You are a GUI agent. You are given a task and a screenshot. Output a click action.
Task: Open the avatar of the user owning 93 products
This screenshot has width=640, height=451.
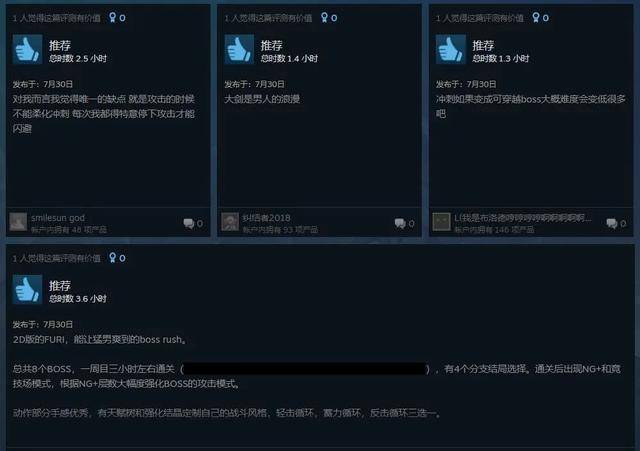[230, 222]
